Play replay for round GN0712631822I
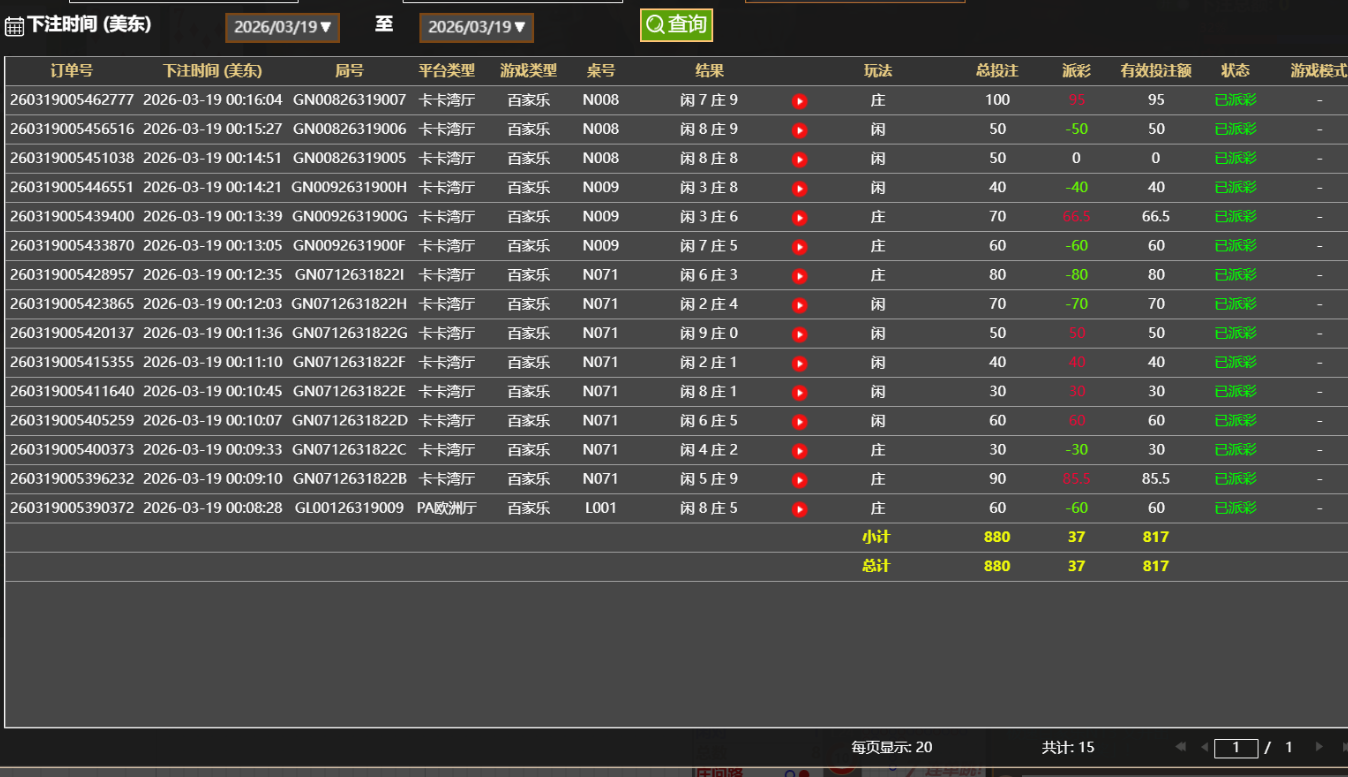 coord(799,275)
